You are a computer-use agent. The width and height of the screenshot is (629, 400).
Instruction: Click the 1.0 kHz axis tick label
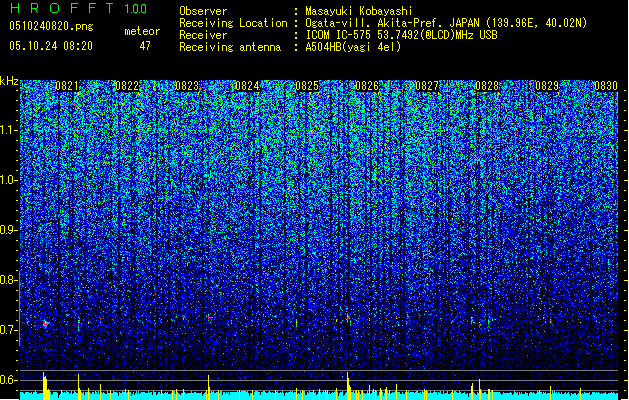coord(9,180)
